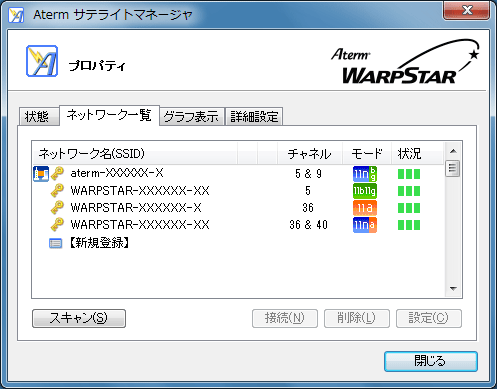
Task: Open the 詳細設定 tab
Action: click(x=254, y=116)
